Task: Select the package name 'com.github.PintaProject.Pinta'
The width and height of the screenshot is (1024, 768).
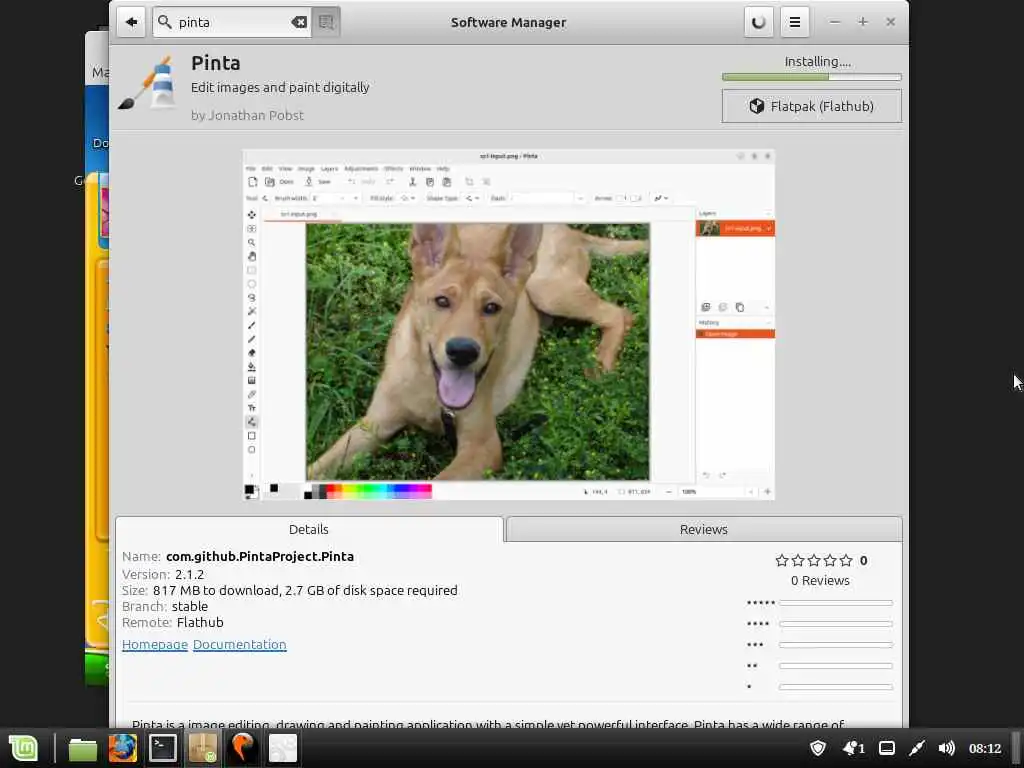Action: pyautogui.click(x=260, y=556)
